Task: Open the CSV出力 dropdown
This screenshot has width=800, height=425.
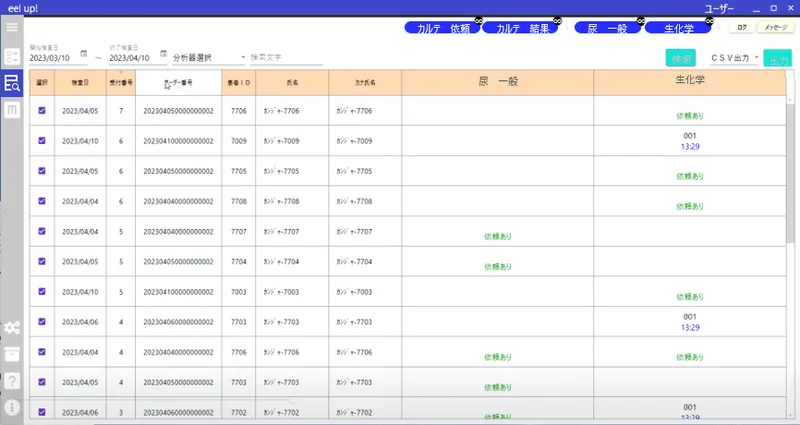Action: pos(734,58)
